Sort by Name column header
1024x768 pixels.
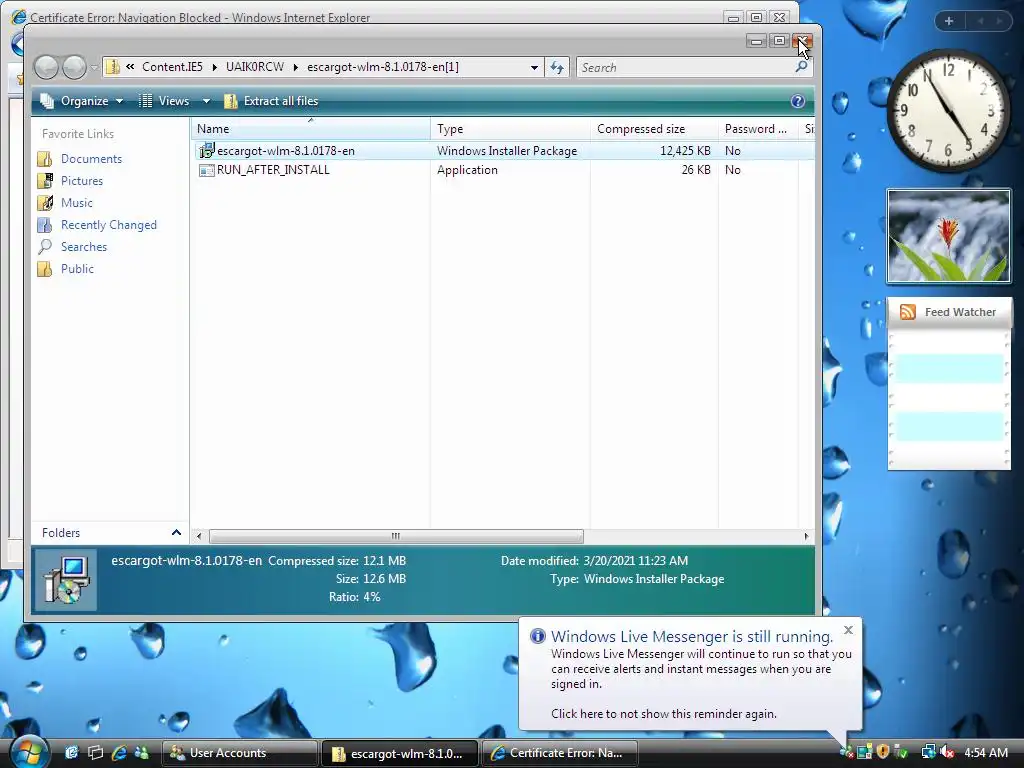pyautogui.click(x=311, y=129)
